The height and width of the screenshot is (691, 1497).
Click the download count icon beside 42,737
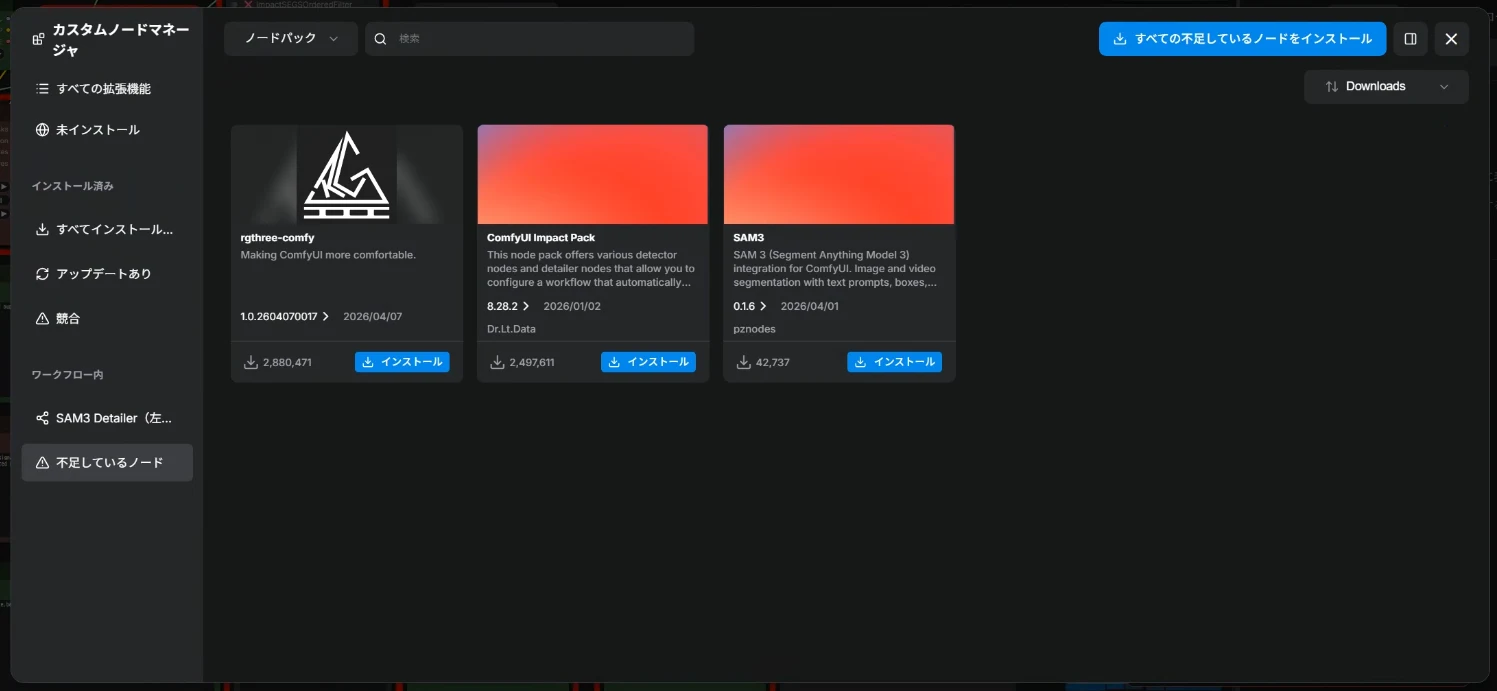(x=743, y=362)
